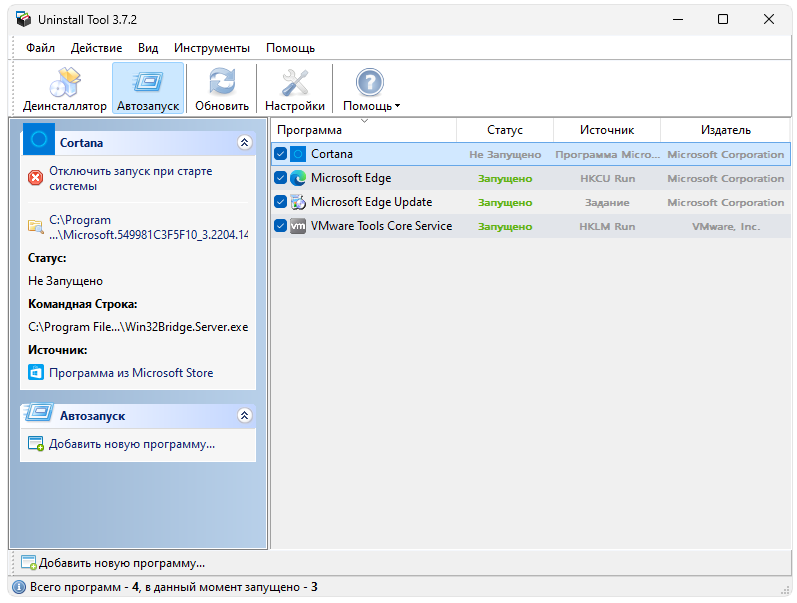Toggle the Microsoft Edge checkbox
Viewport: 797px width, 603px height.
pyautogui.click(x=281, y=178)
